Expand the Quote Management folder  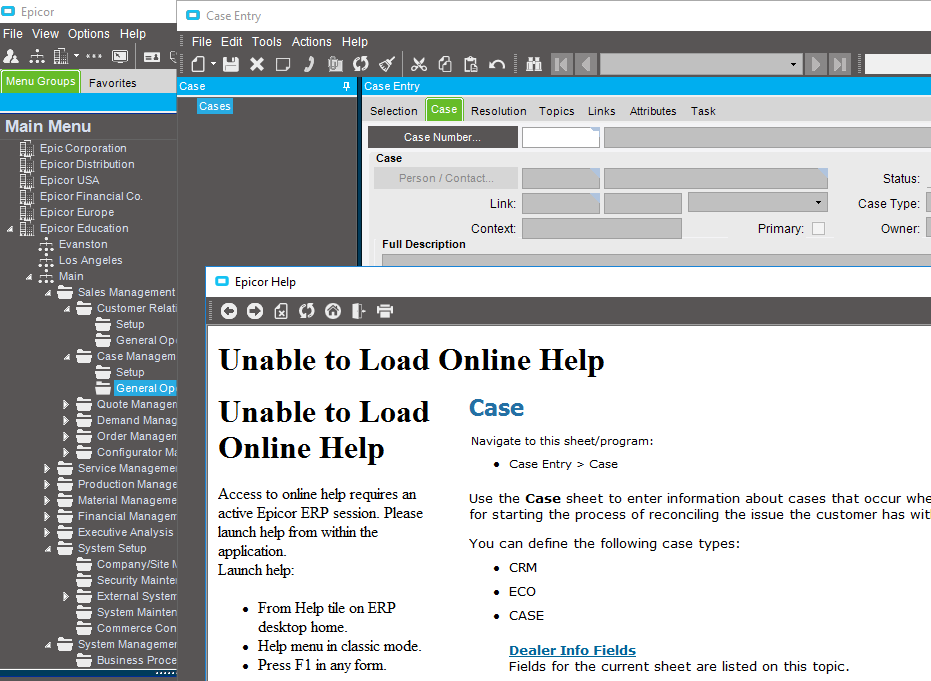[66, 404]
